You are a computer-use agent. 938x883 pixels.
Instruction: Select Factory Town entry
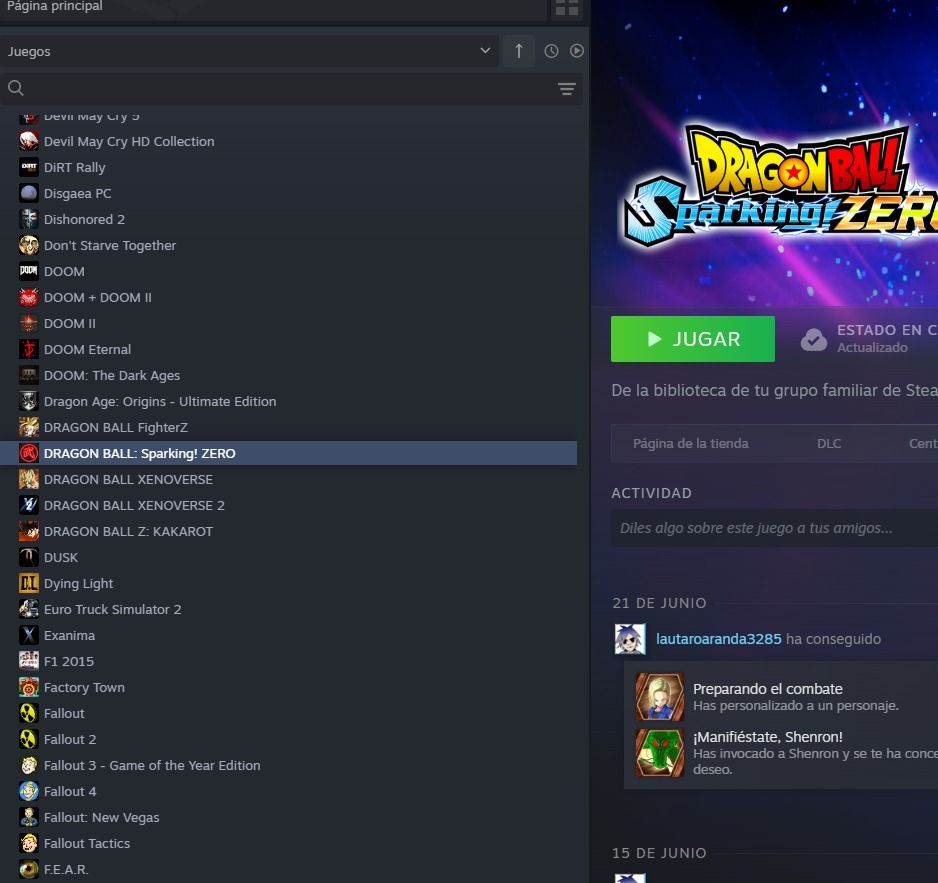288,687
